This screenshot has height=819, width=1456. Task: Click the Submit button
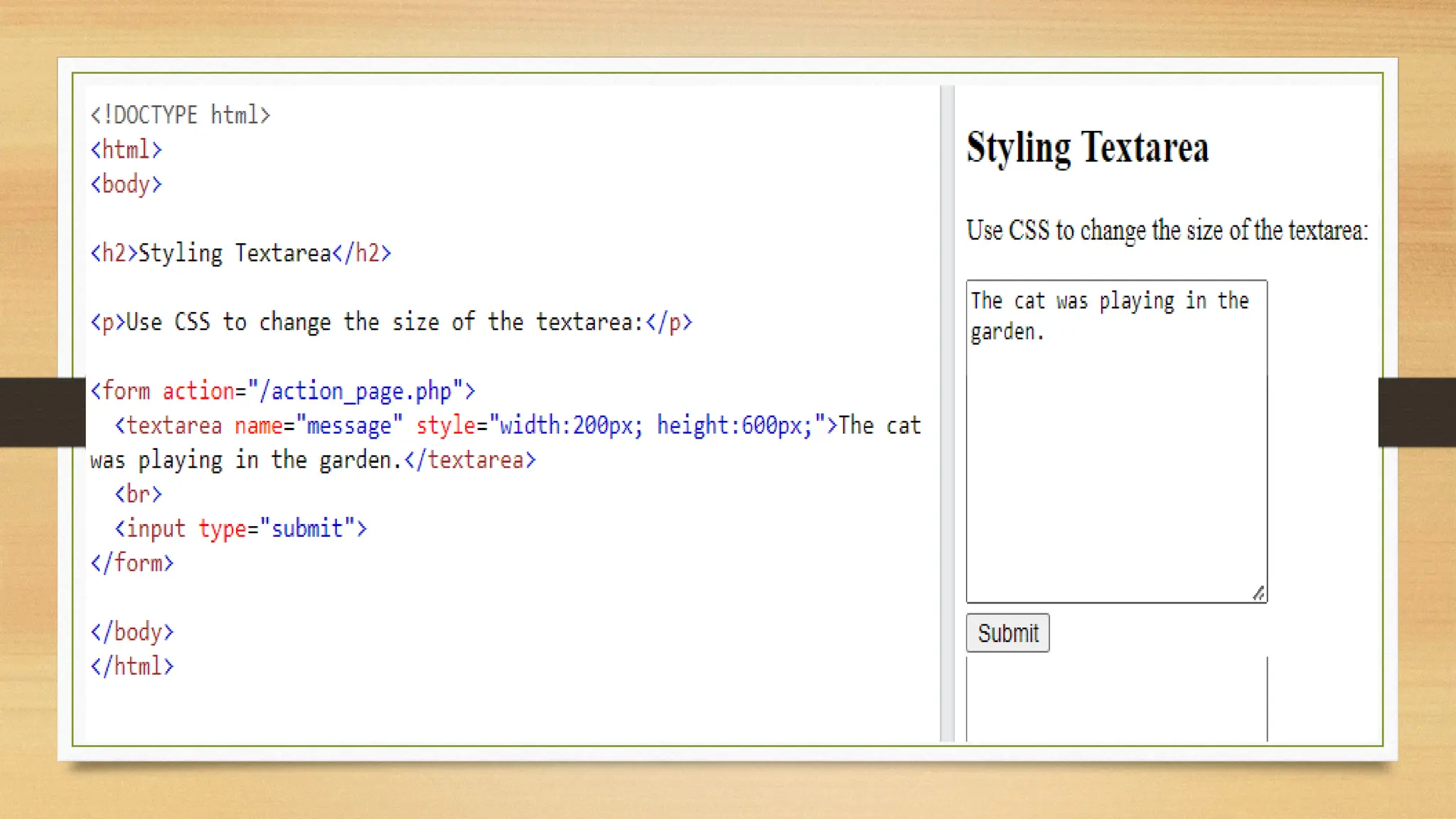[x=1007, y=633]
